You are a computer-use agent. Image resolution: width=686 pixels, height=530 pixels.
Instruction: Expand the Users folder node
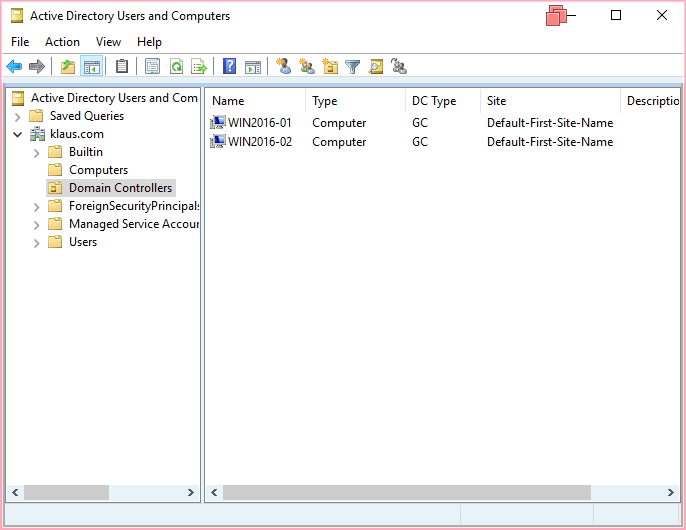(x=37, y=242)
